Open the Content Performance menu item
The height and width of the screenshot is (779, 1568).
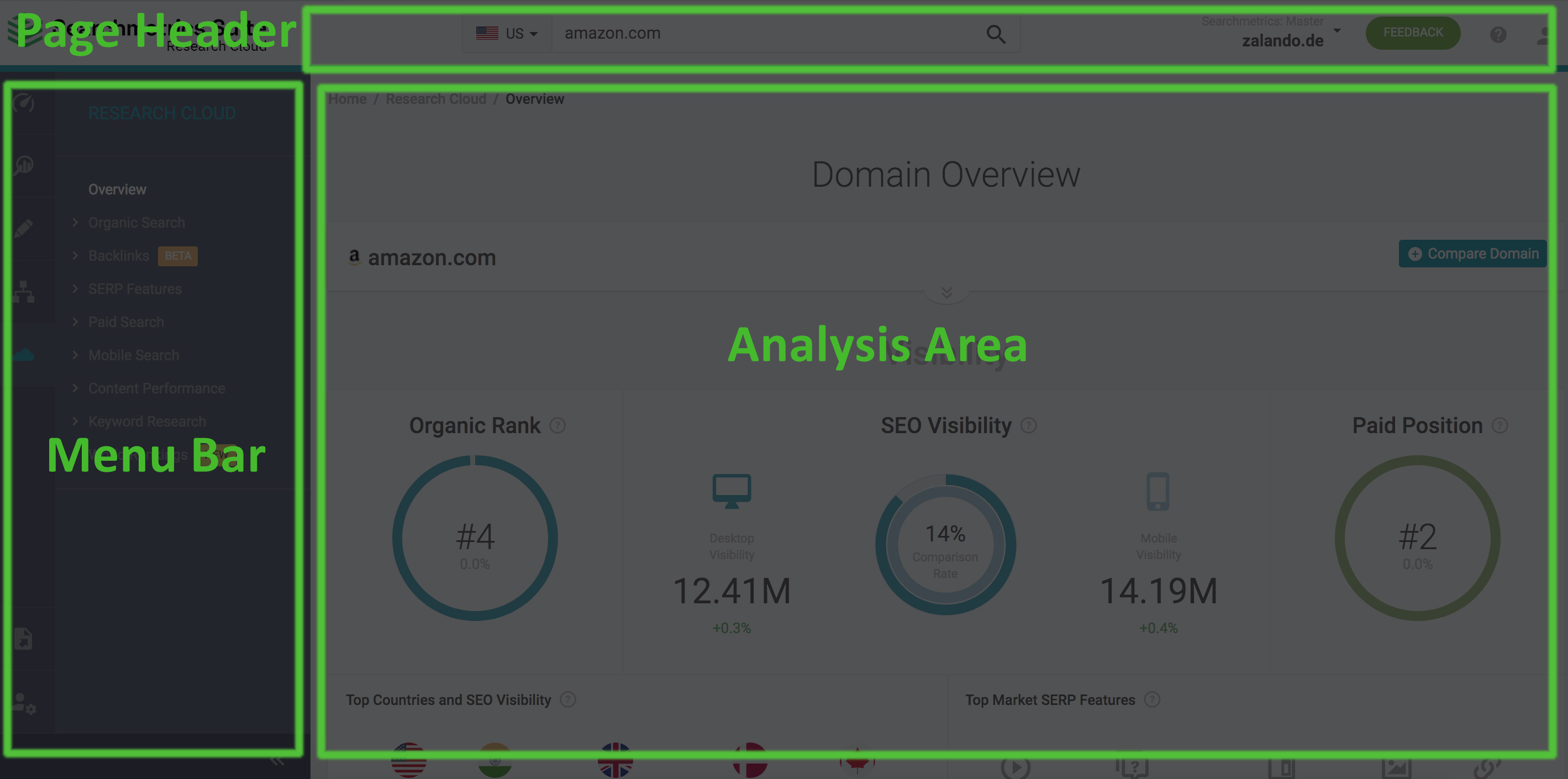pyautogui.click(x=156, y=388)
